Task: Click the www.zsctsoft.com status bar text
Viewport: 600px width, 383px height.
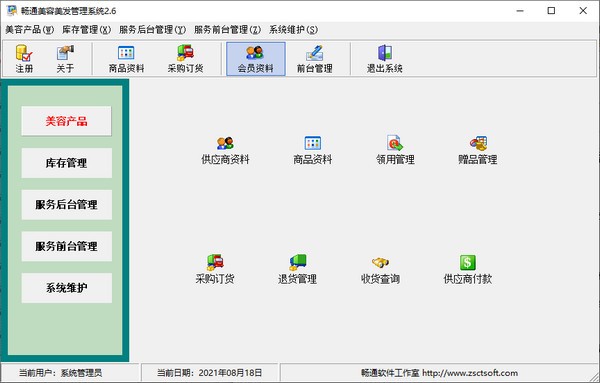Action: 470,373
